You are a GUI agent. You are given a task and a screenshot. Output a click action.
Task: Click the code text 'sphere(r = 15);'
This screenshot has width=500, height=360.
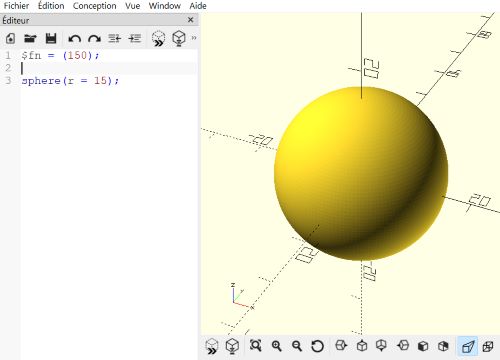click(70, 81)
